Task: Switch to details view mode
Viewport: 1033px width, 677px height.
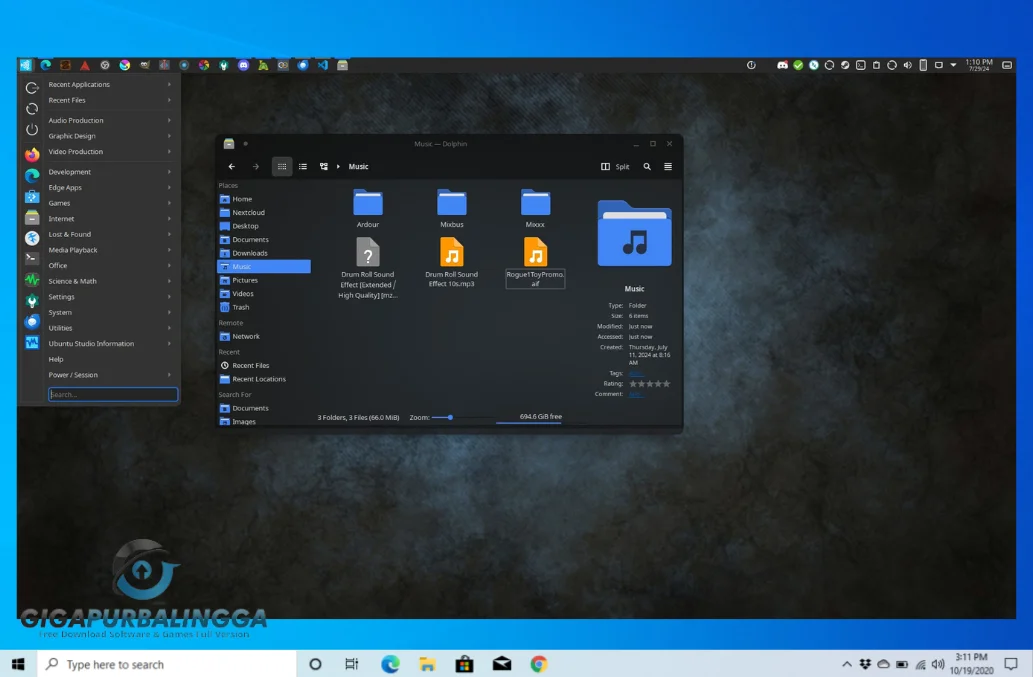Action: (x=302, y=167)
